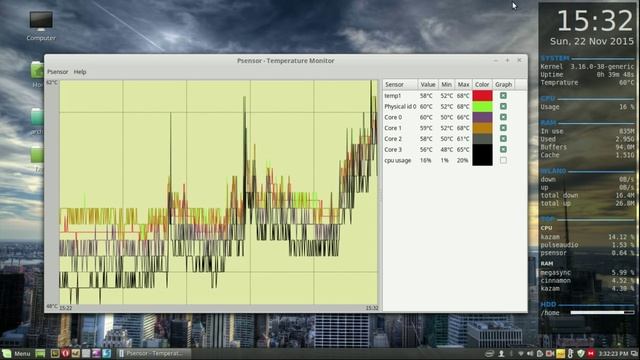Launch the blue S application in taskbar
640x360 pixels.
click(107, 353)
